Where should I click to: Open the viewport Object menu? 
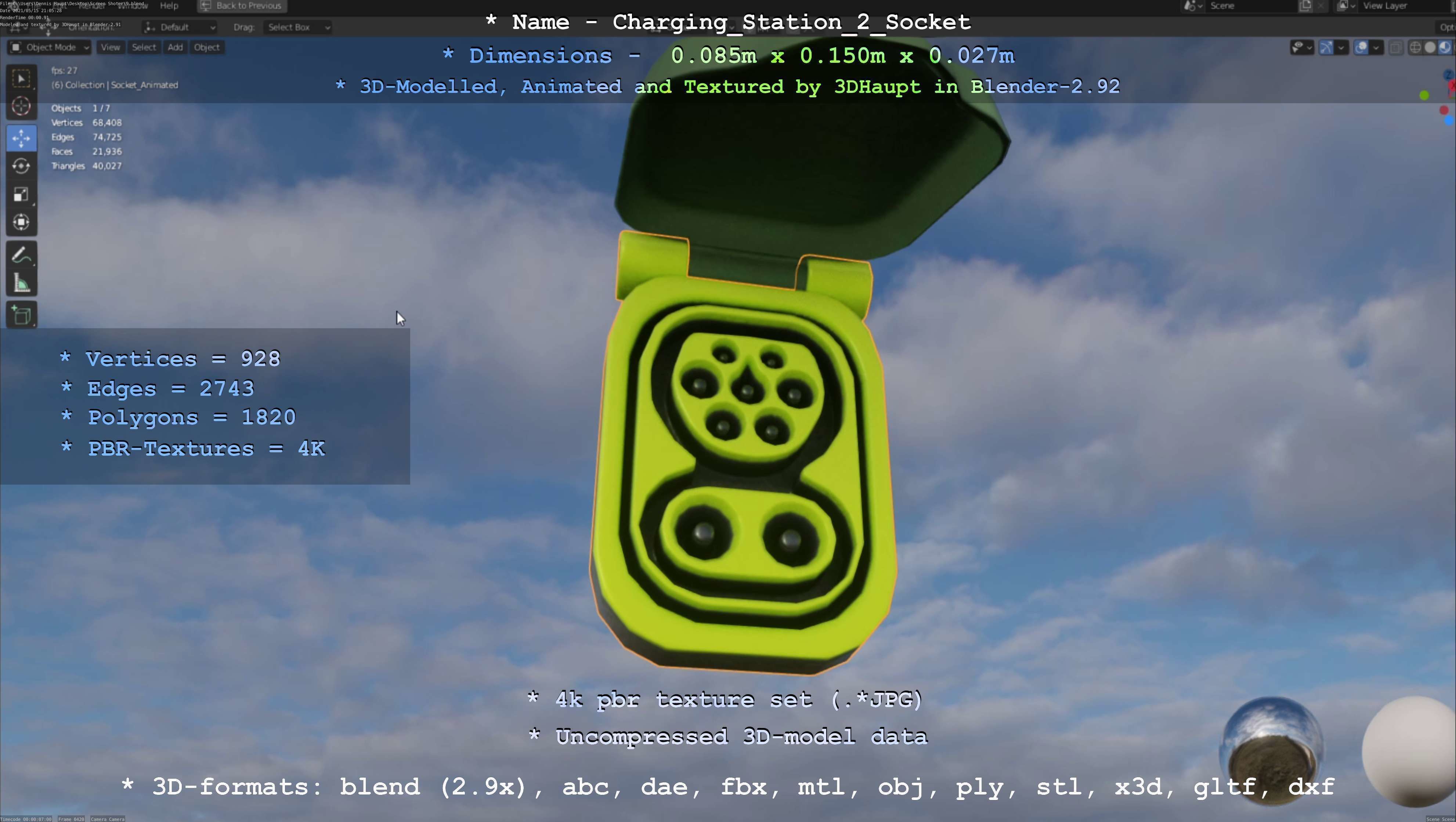tap(207, 47)
